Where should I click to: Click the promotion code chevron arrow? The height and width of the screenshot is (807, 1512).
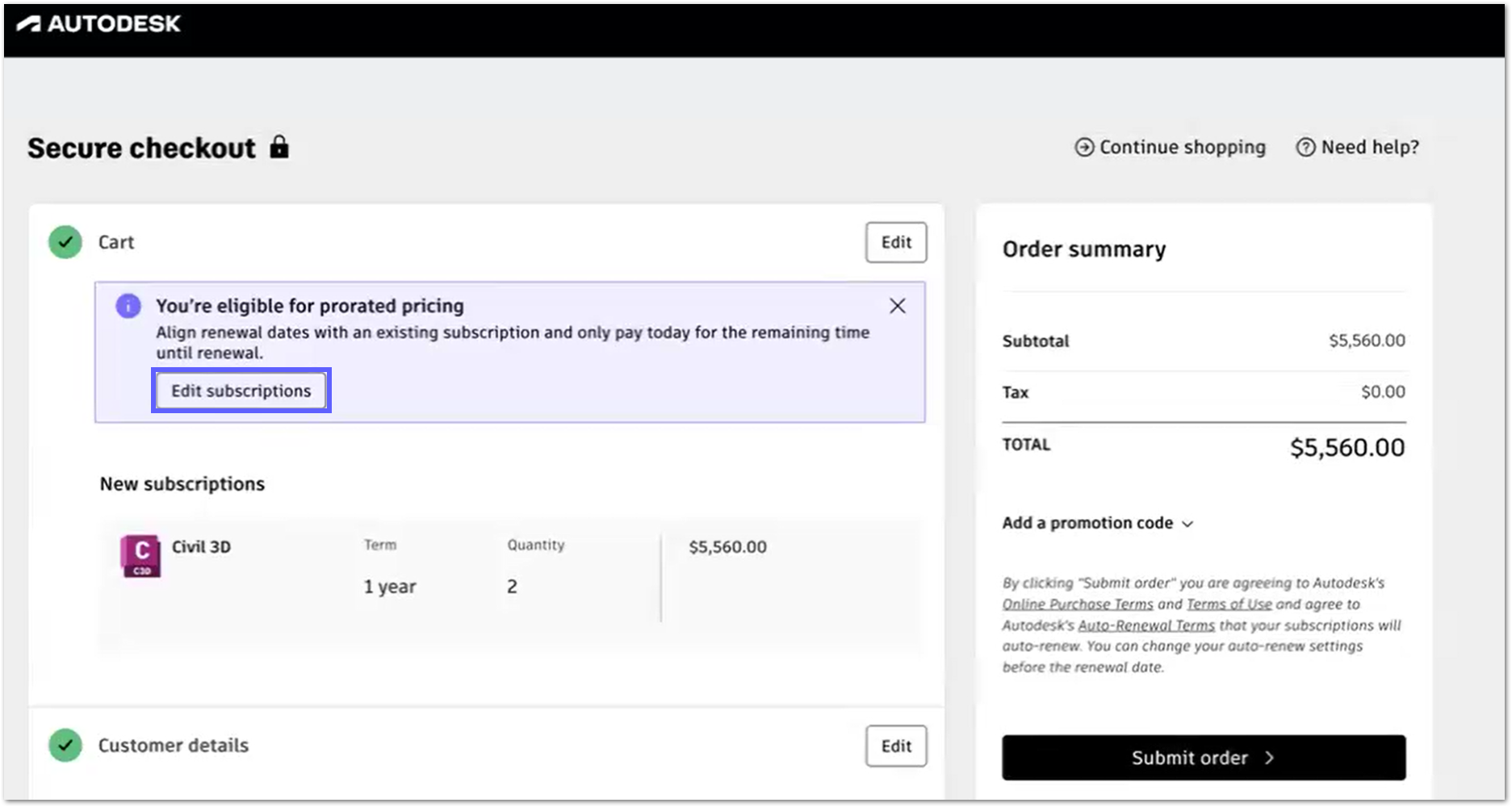1187,524
